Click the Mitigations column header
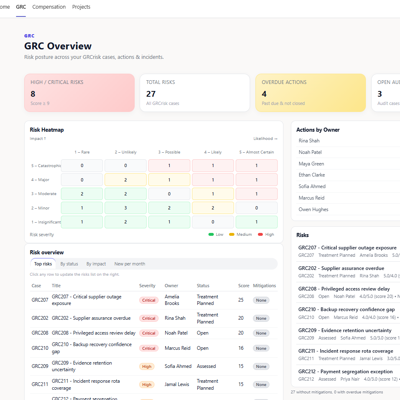This screenshot has height=400, width=400. 264,286
